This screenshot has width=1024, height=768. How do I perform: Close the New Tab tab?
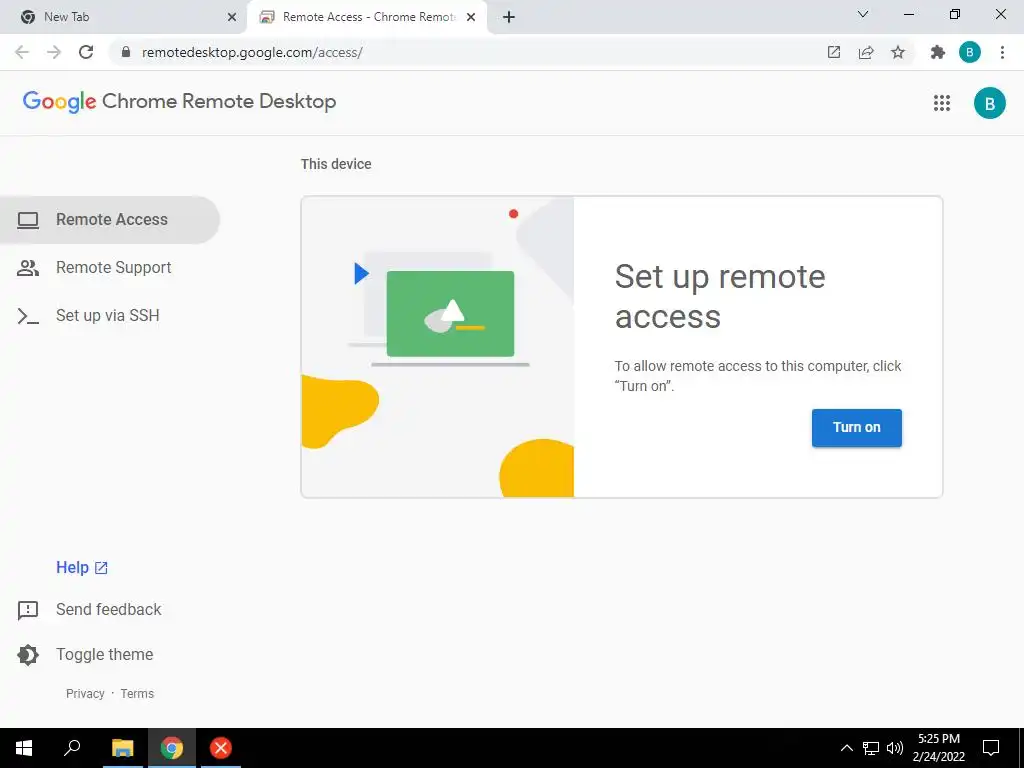click(x=232, y=18)
